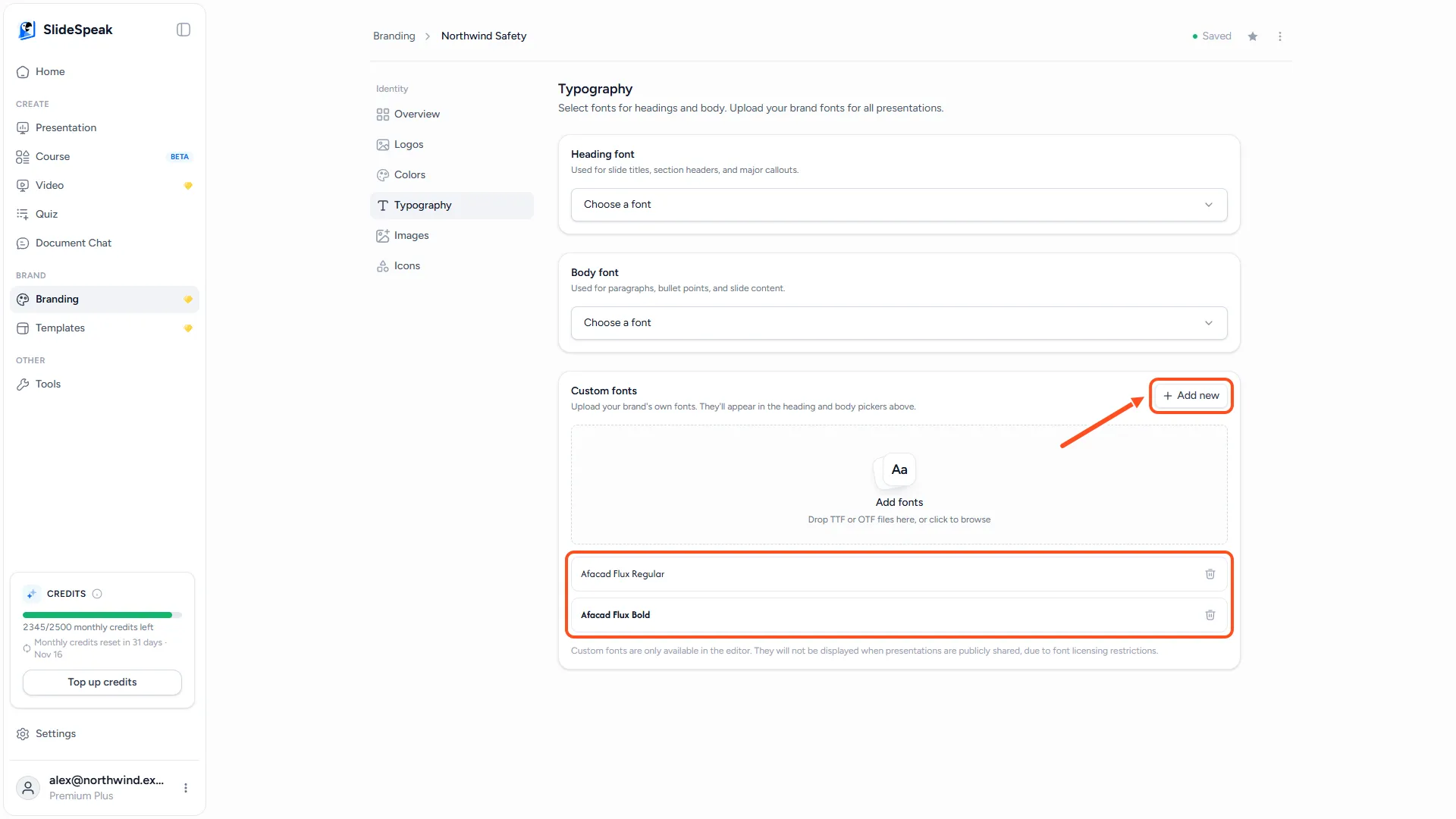Click Northwind Safety breadcrumb
Viewport: 1456px width, 819px height.
(x=484, y=36)
